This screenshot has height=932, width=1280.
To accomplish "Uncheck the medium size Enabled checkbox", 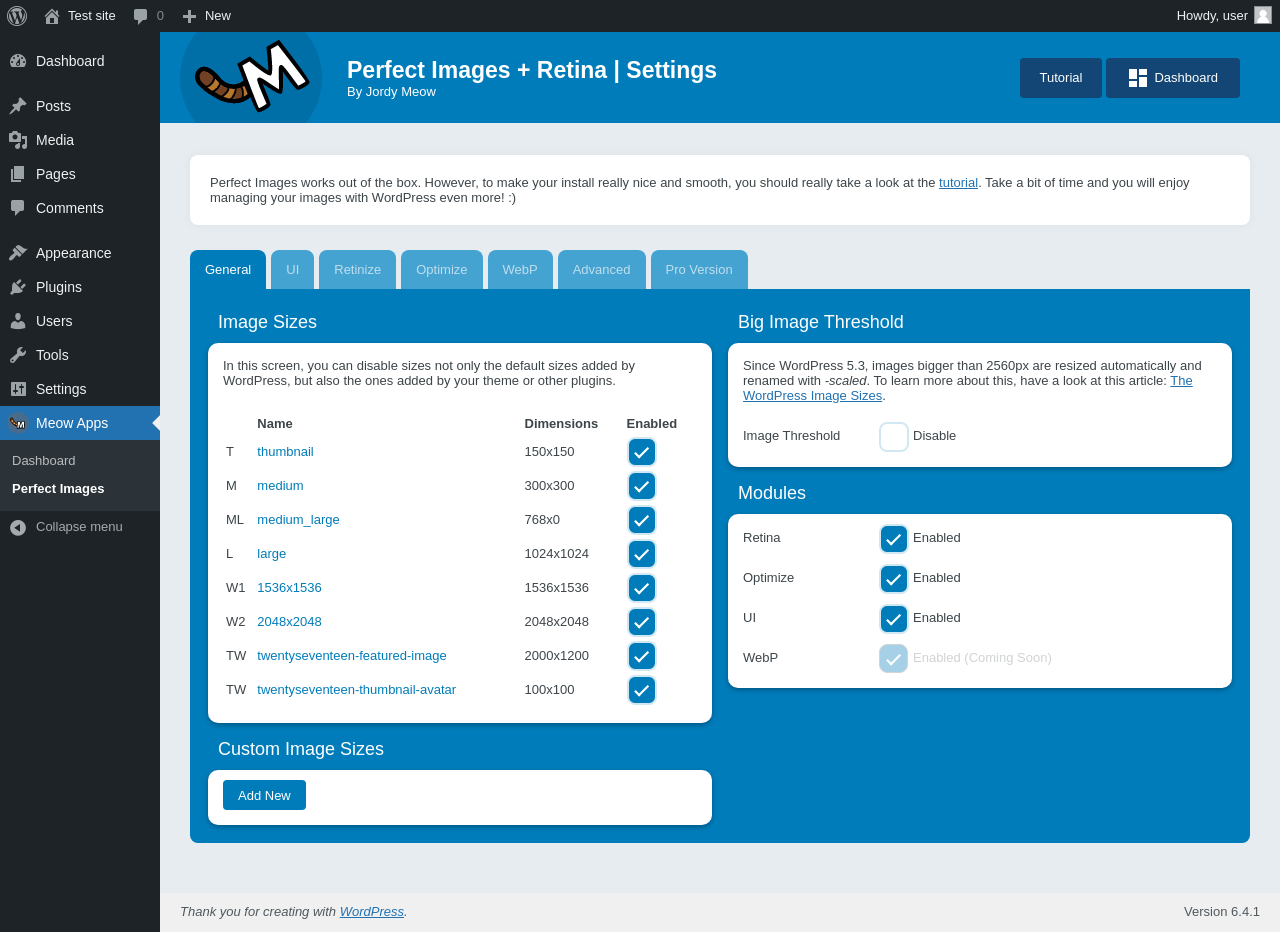I will (642, 486).
